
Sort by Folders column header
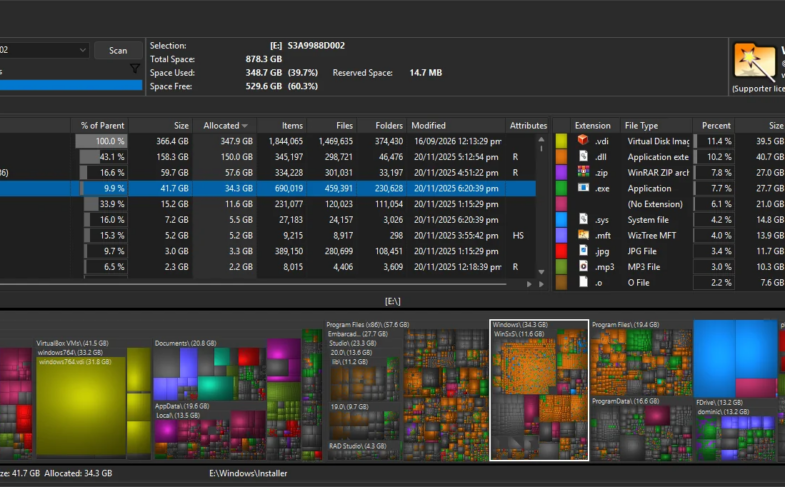click(382, 126)
